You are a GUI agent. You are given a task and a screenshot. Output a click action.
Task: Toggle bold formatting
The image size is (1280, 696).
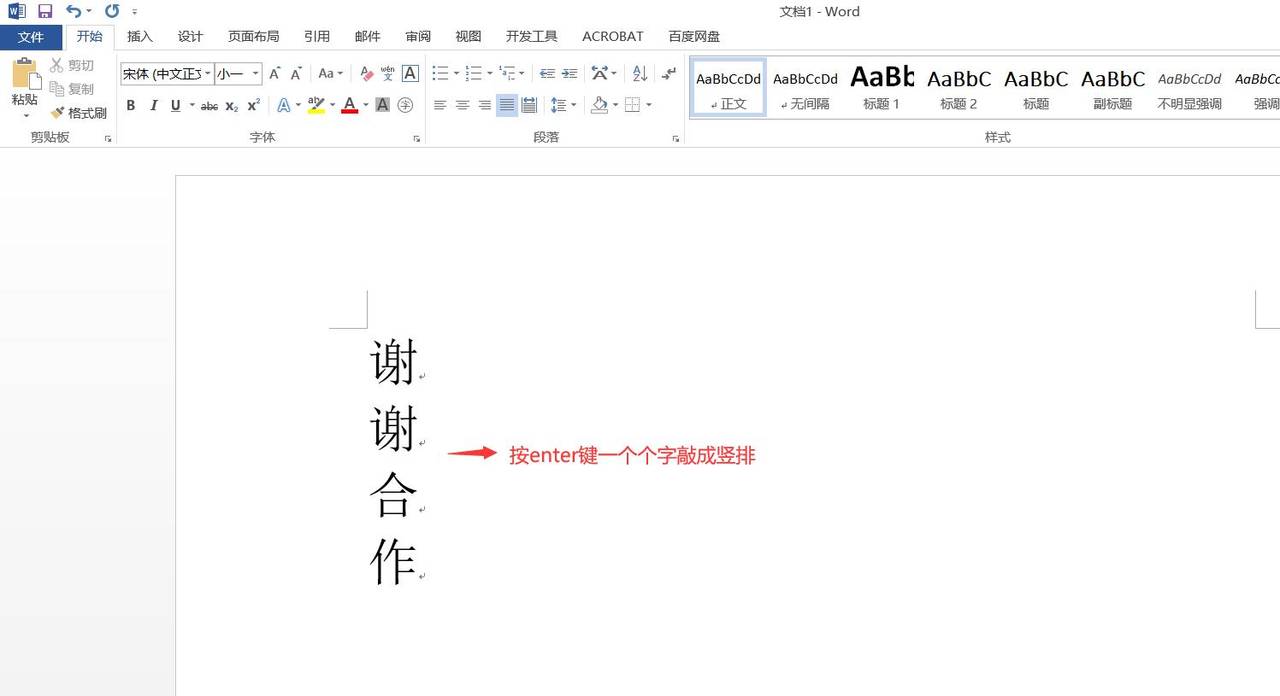pyautogui.click(x=130, y=105)
